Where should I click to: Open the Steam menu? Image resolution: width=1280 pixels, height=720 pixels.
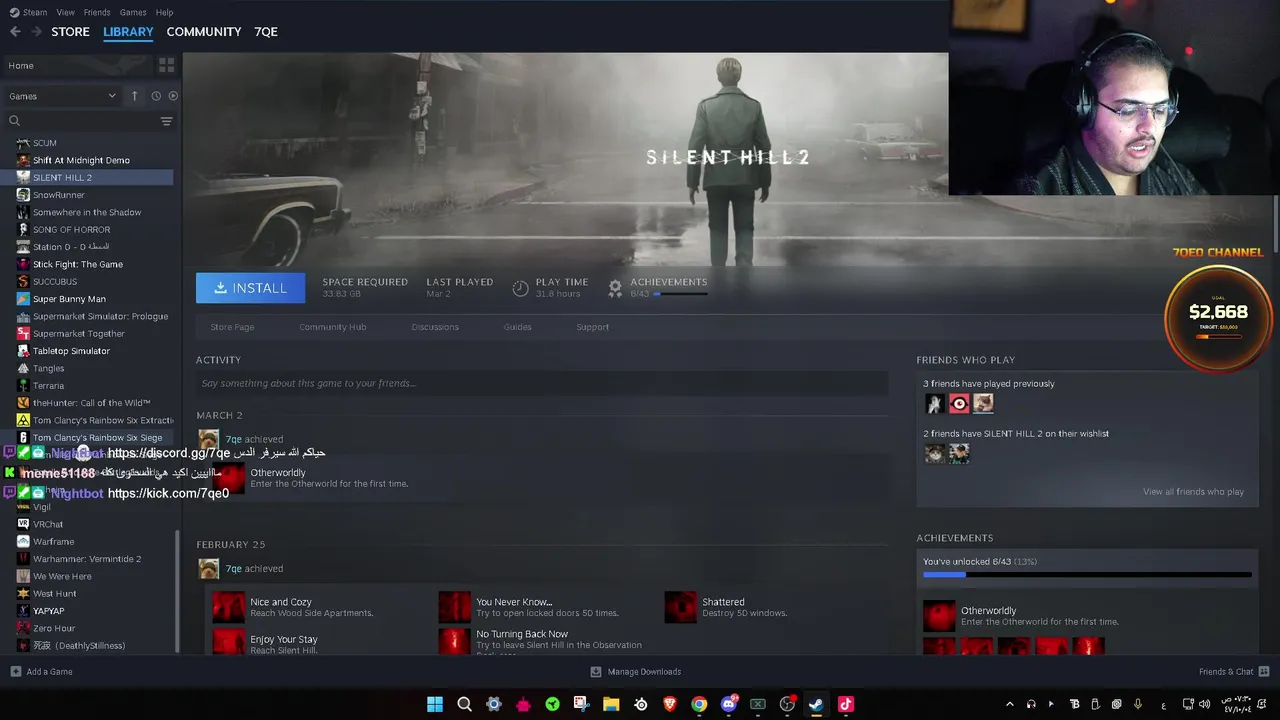pyautogui.click(x=29, y=12)
